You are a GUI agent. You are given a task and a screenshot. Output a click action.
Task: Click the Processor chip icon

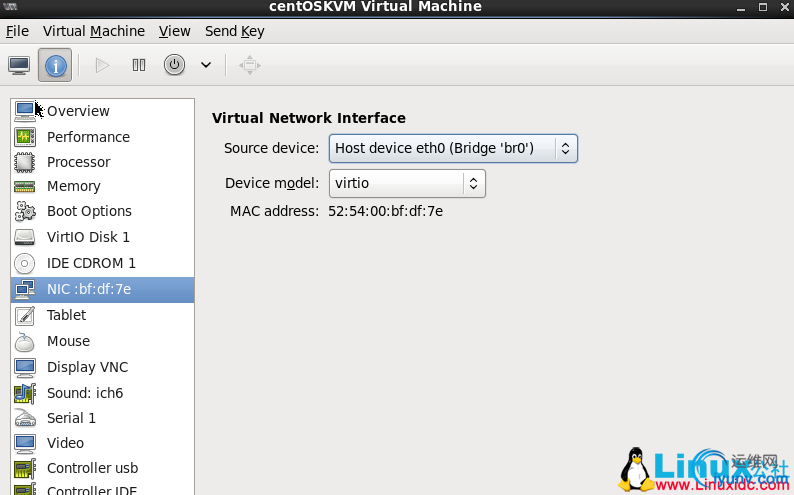tap(25, 162)
